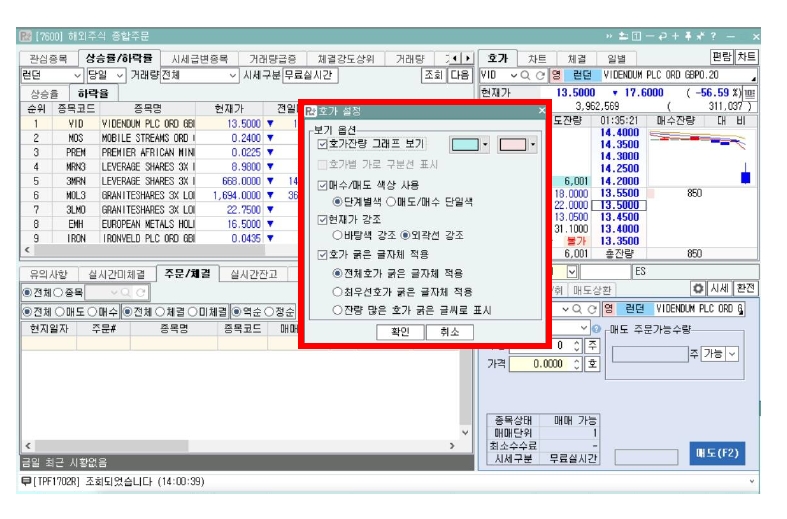Pick the cyan bid color swatch
The height and width of the screenshot is (519, 787).
tap(465, 145)
